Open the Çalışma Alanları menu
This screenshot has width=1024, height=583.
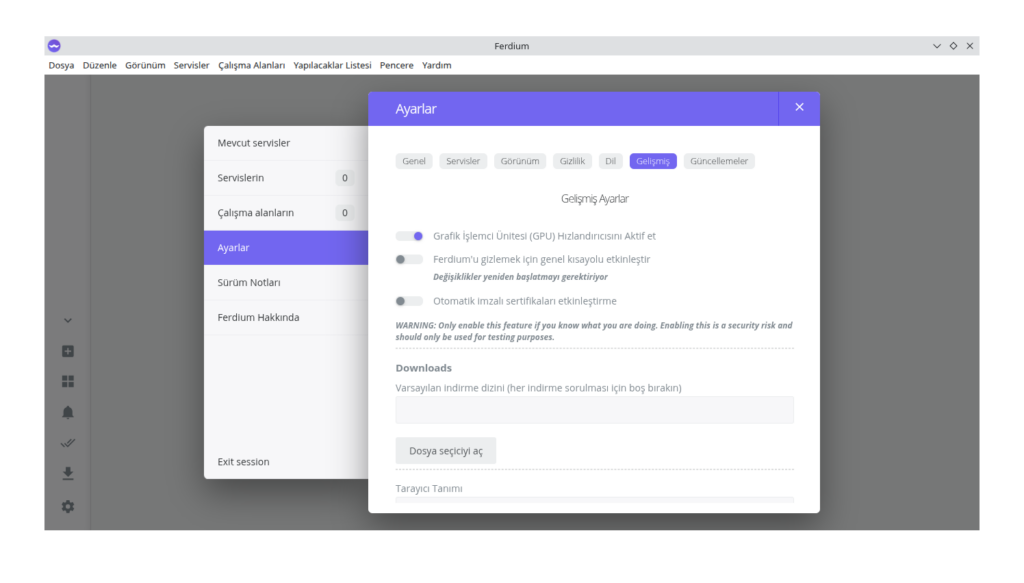(251, 65)
